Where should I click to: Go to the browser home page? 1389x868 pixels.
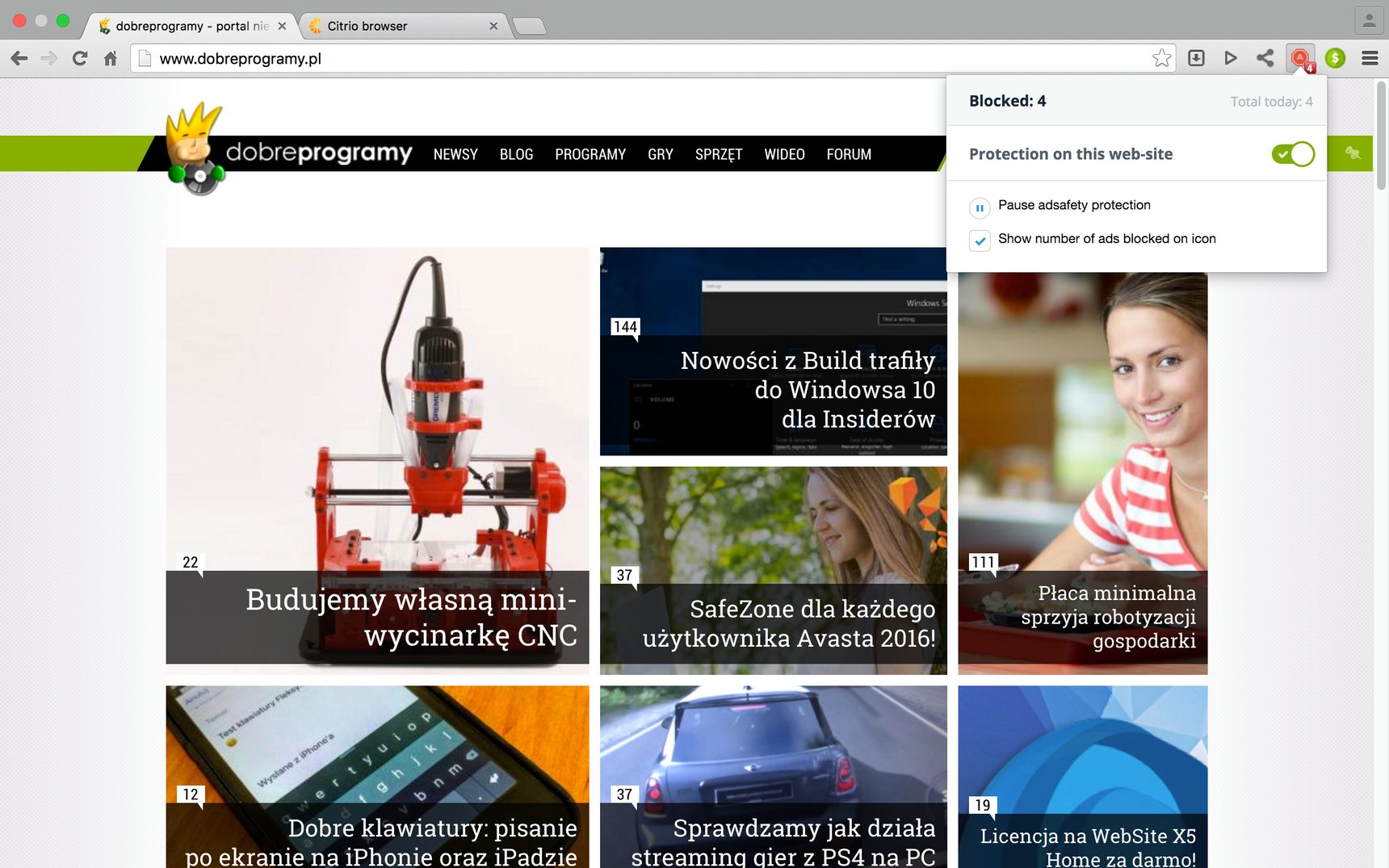(x=111, y=58)
